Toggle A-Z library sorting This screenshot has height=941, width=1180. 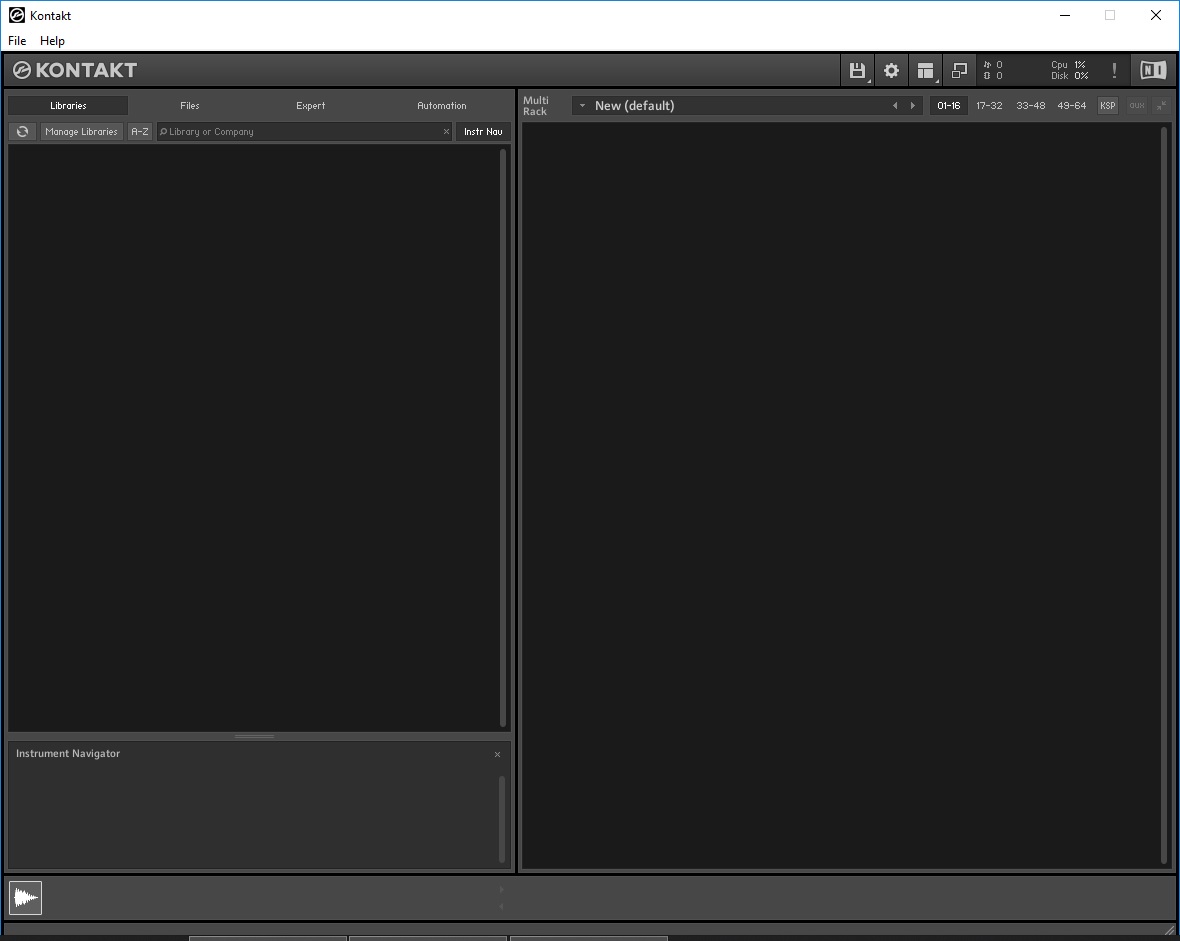tap(140, 132)
